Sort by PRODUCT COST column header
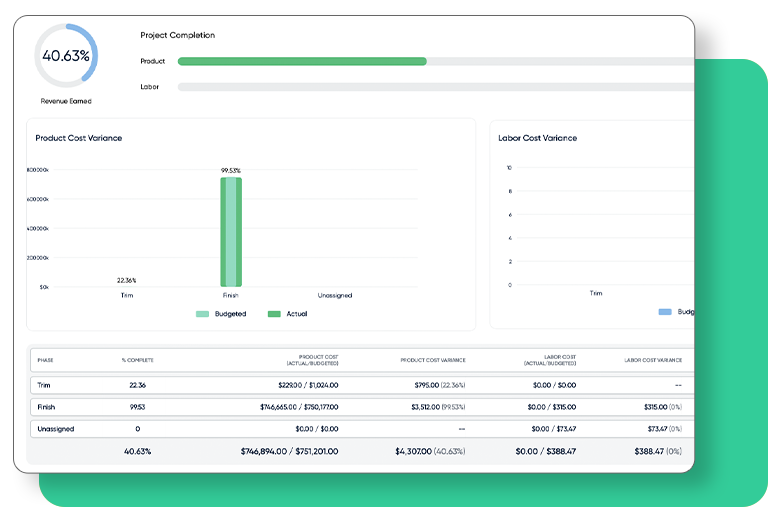The image size is (780, 526). pyautogui.click(x=312, y=360)
